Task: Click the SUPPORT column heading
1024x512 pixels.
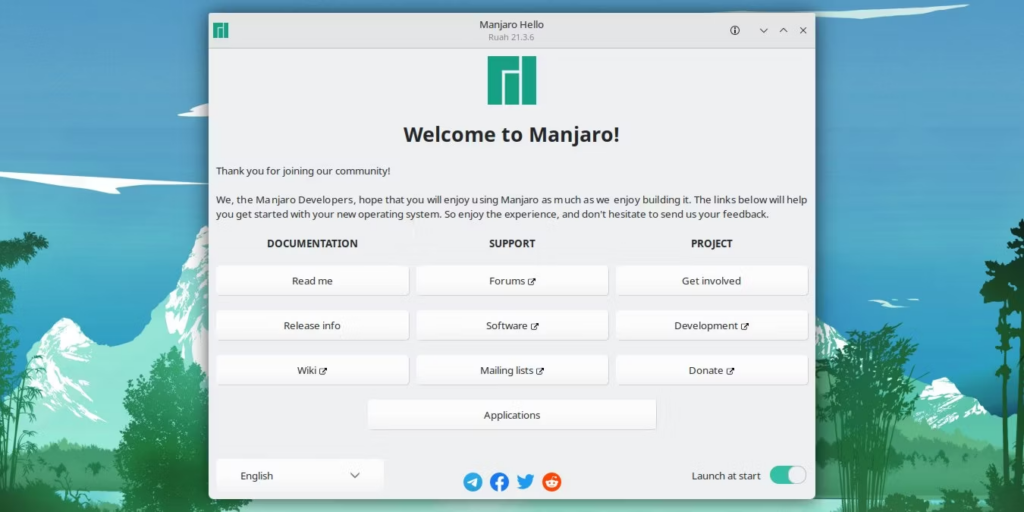Action: [512, 244]
